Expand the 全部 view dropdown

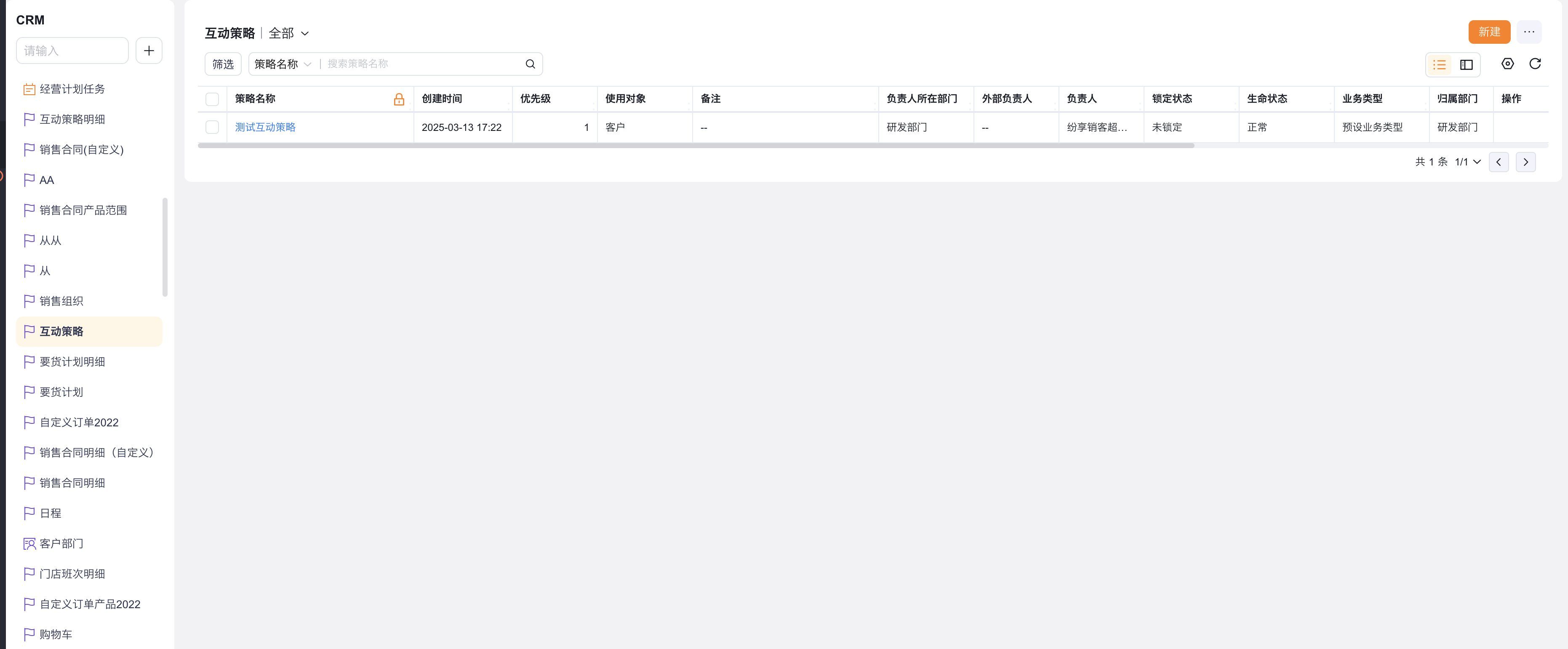tap(288, 33)
